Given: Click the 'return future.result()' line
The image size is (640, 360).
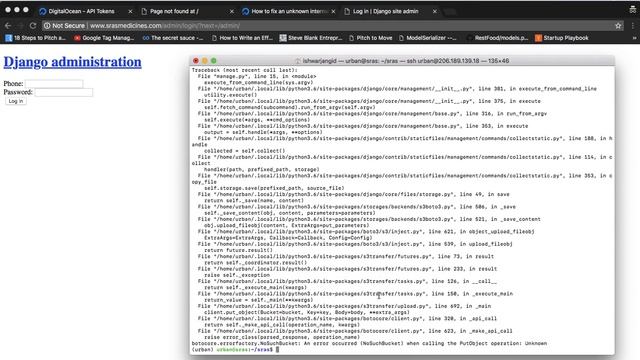Looking at the screenshot, I should click(238, 250).
